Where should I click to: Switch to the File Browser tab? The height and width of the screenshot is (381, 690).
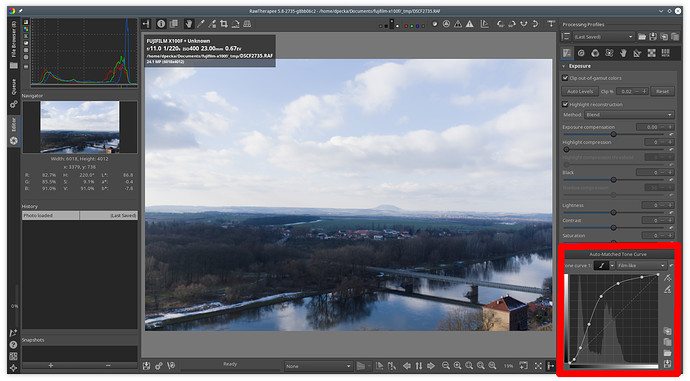click(14, 43)
